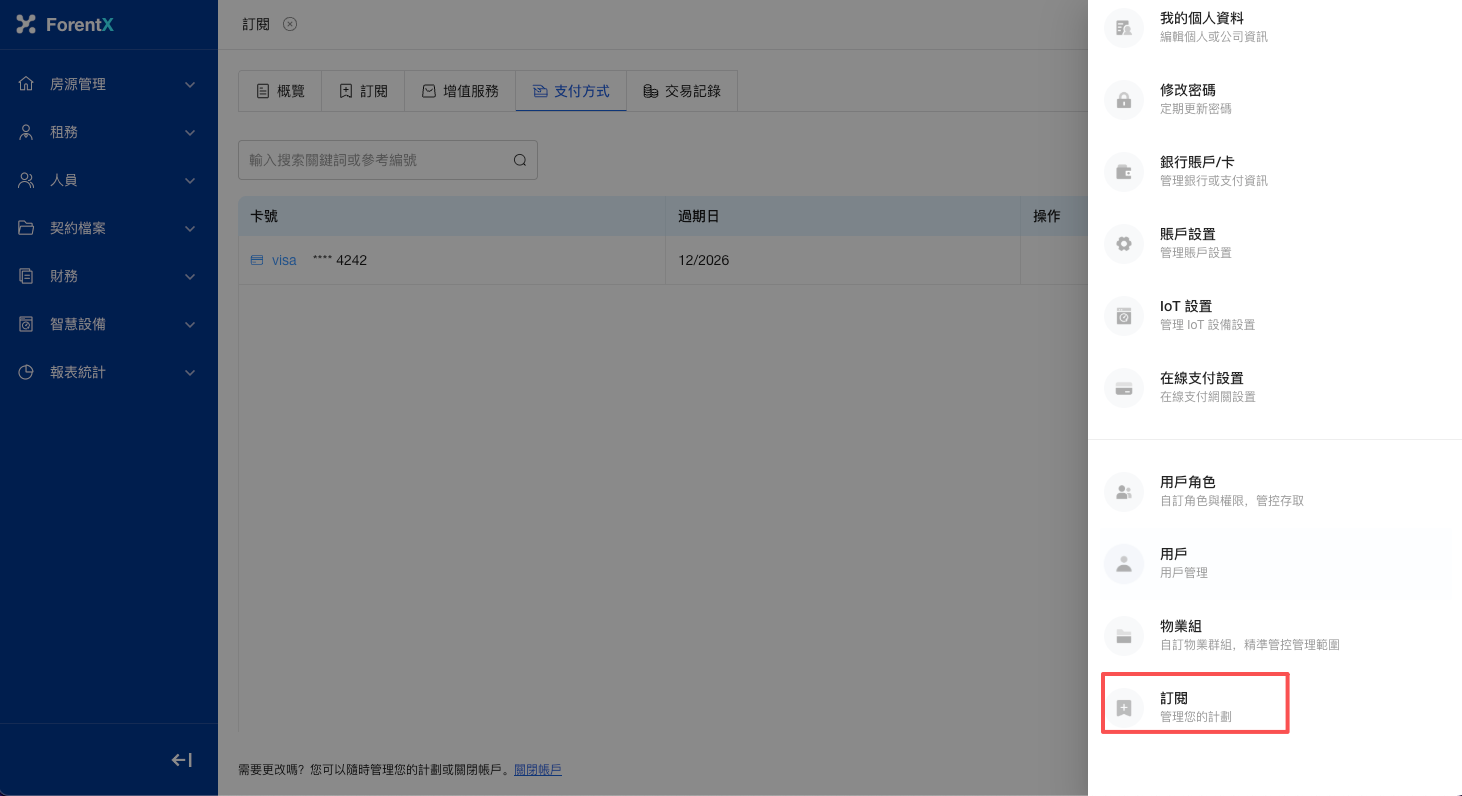Click the lock icon for 修改密碼
Image resolution: width=1462 pixels, height=796 pixels.
[x=1123, y=100]
